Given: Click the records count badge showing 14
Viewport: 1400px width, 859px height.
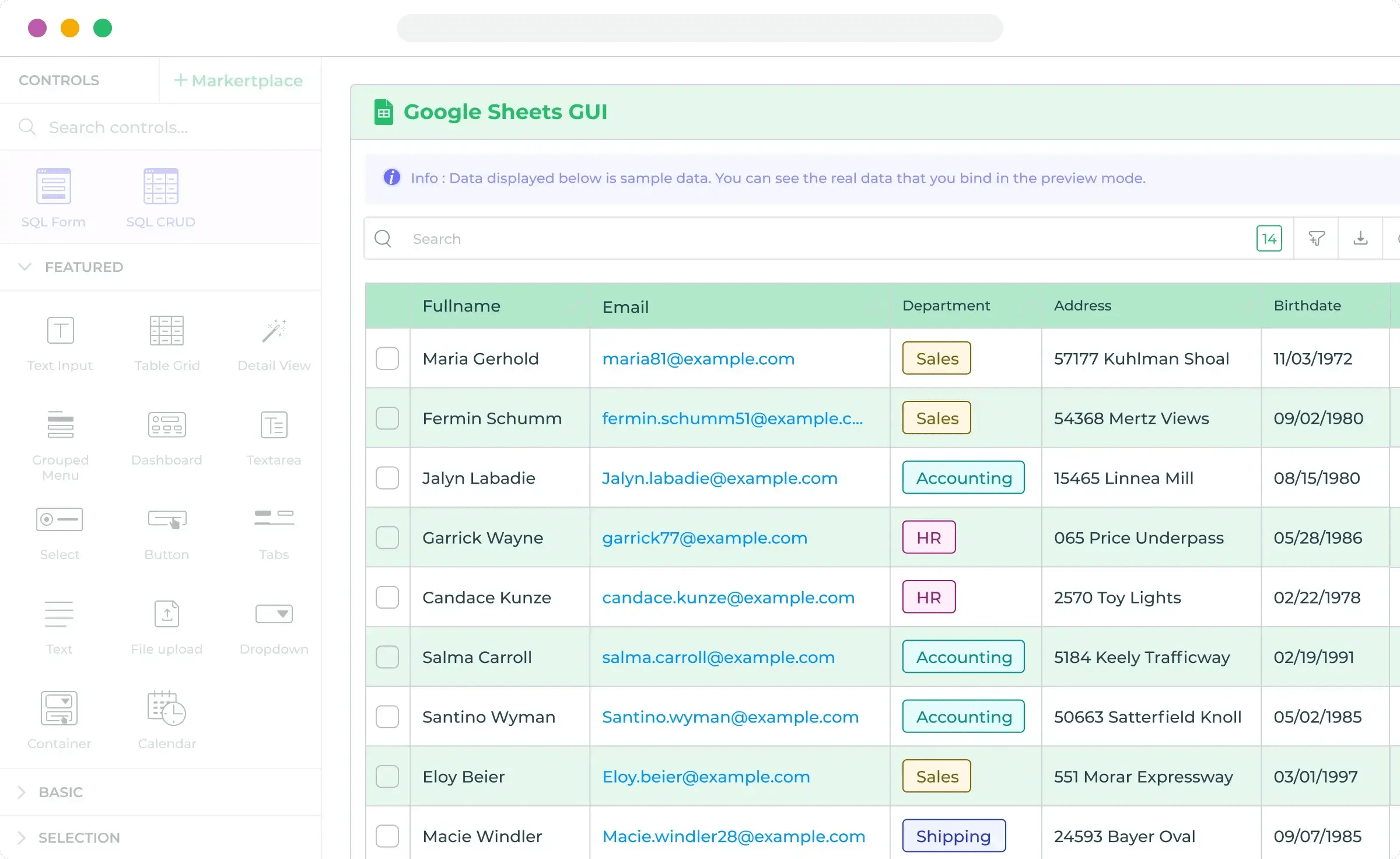Looking at the screenshot, I should tap(1269, 238).
